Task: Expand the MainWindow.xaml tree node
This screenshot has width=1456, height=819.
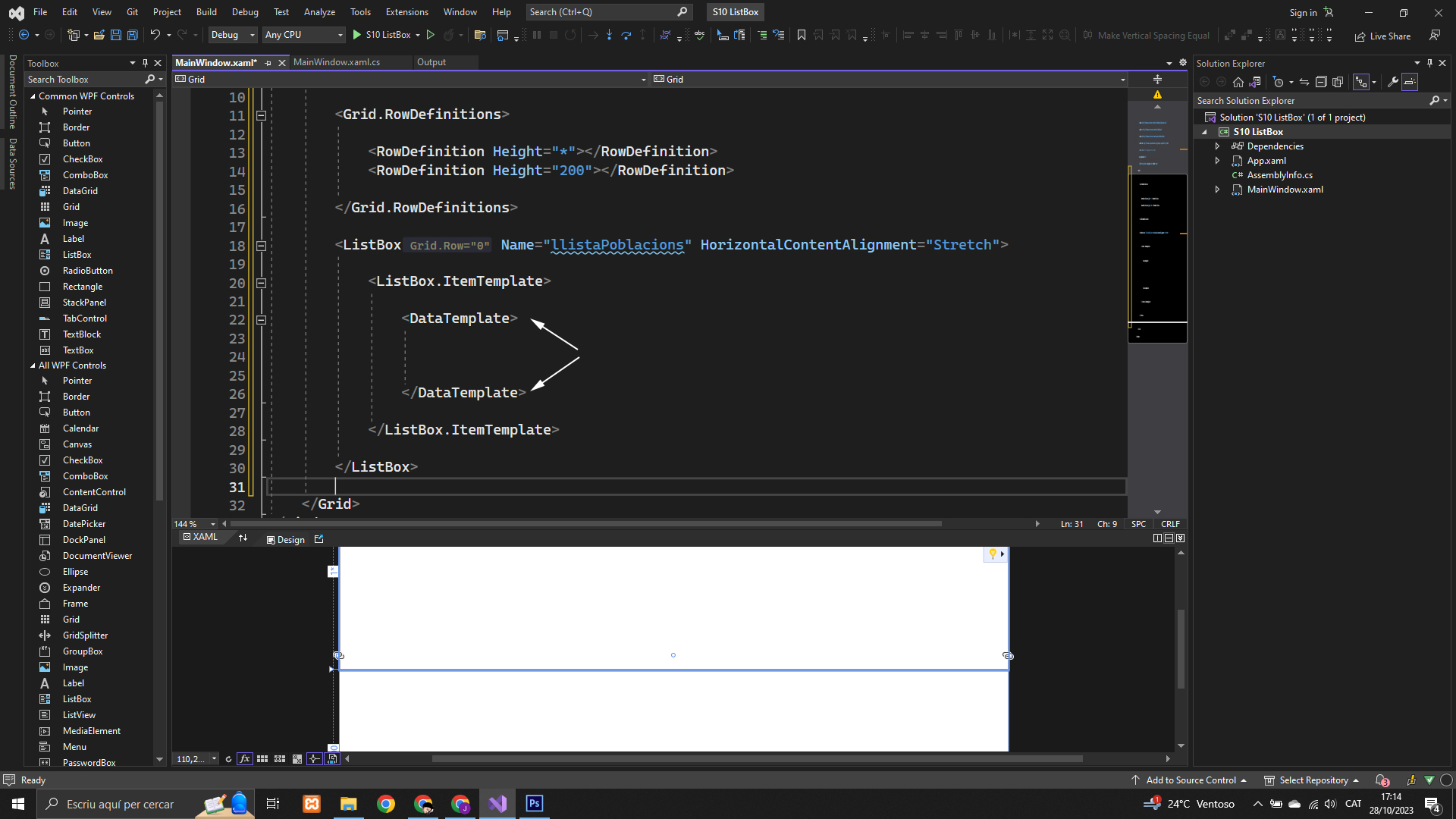Action: [1217, 190]
